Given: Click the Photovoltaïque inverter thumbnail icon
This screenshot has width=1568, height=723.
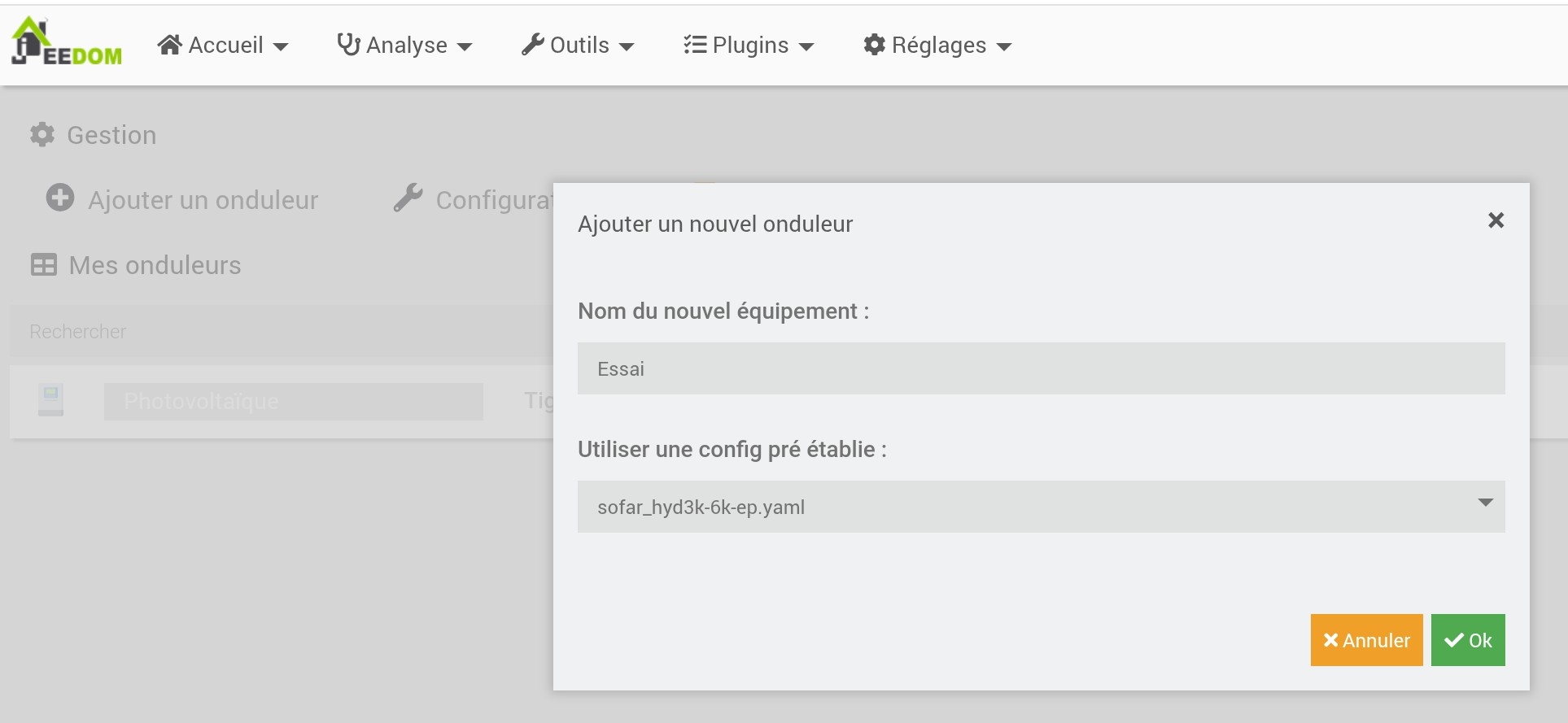Looking at the screenshot, I should 50,401.
